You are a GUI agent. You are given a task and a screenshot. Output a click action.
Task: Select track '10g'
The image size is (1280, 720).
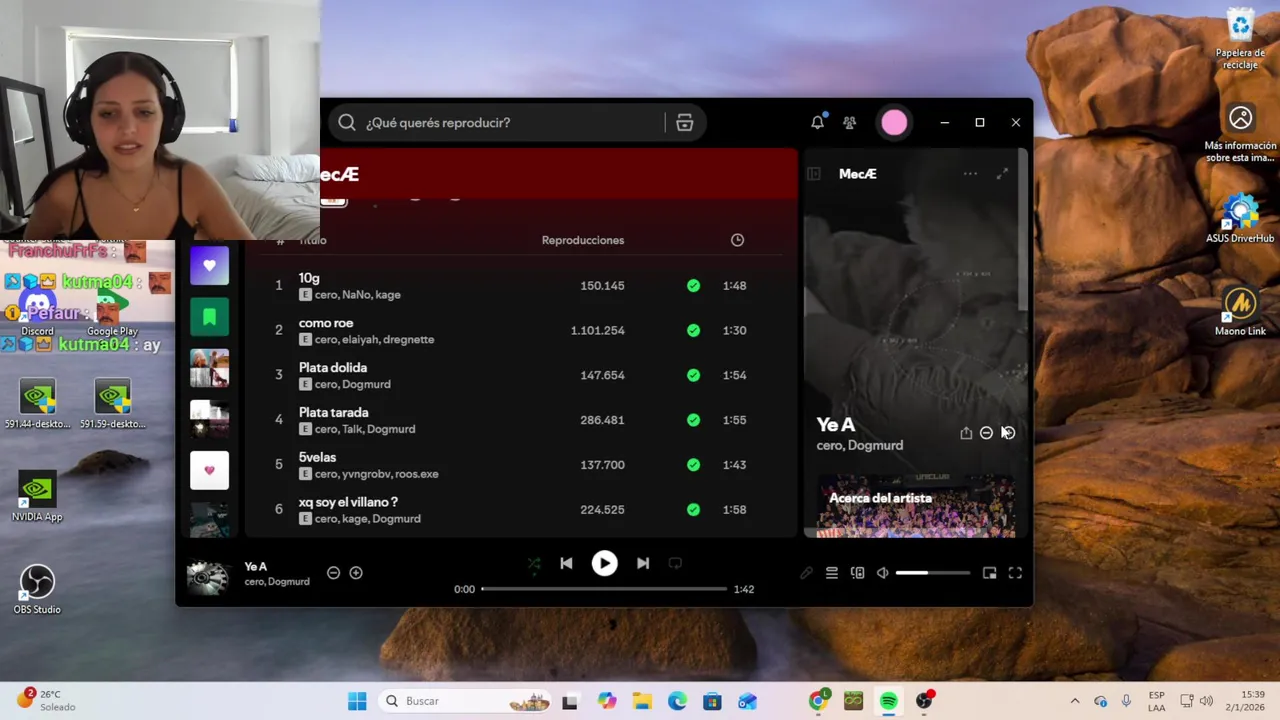coord(309,278)
